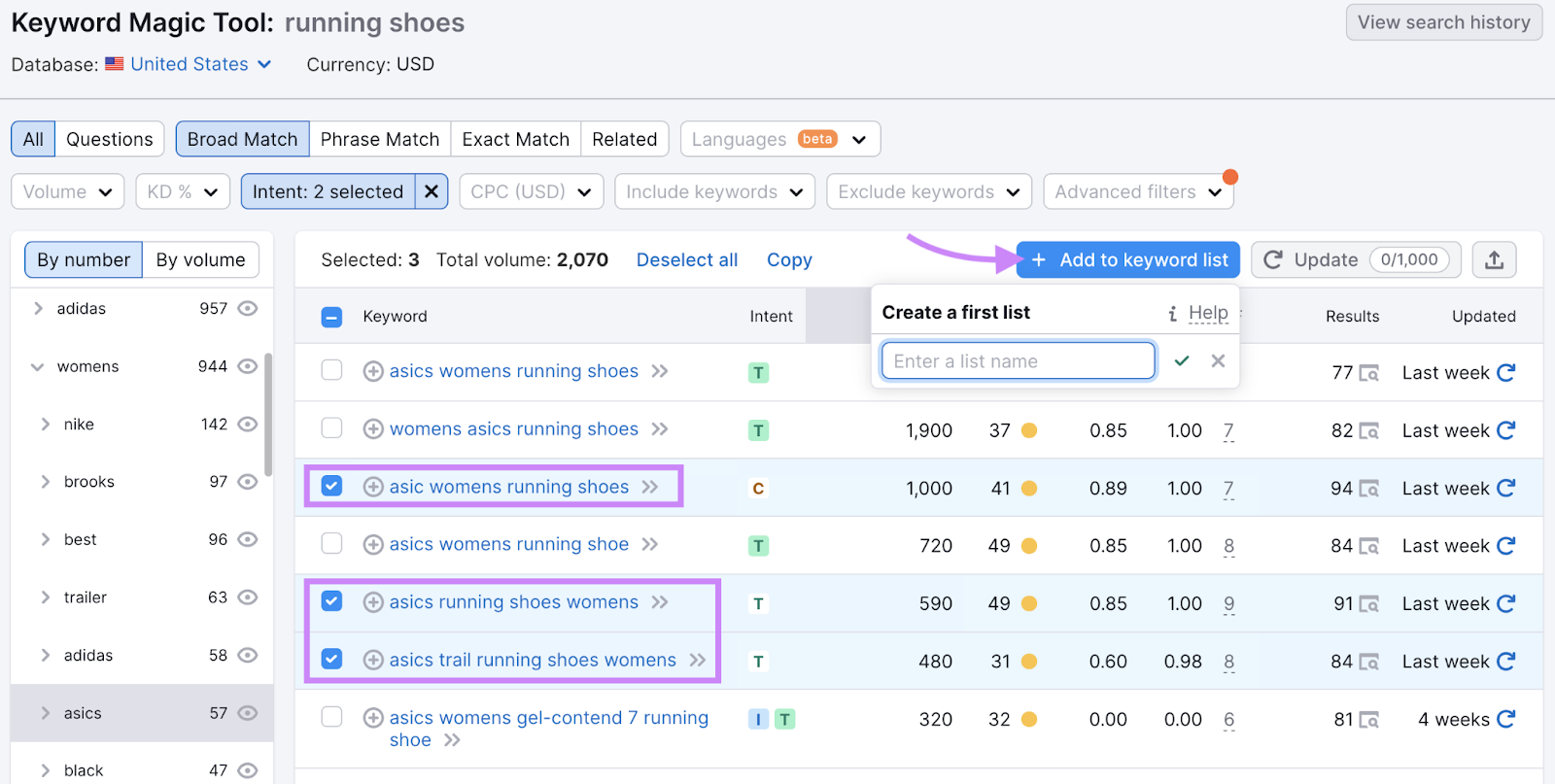The image size is (1555, 784).
Task: Check the 'asics womens running shoe' checkbox
Action: (331, 543)
